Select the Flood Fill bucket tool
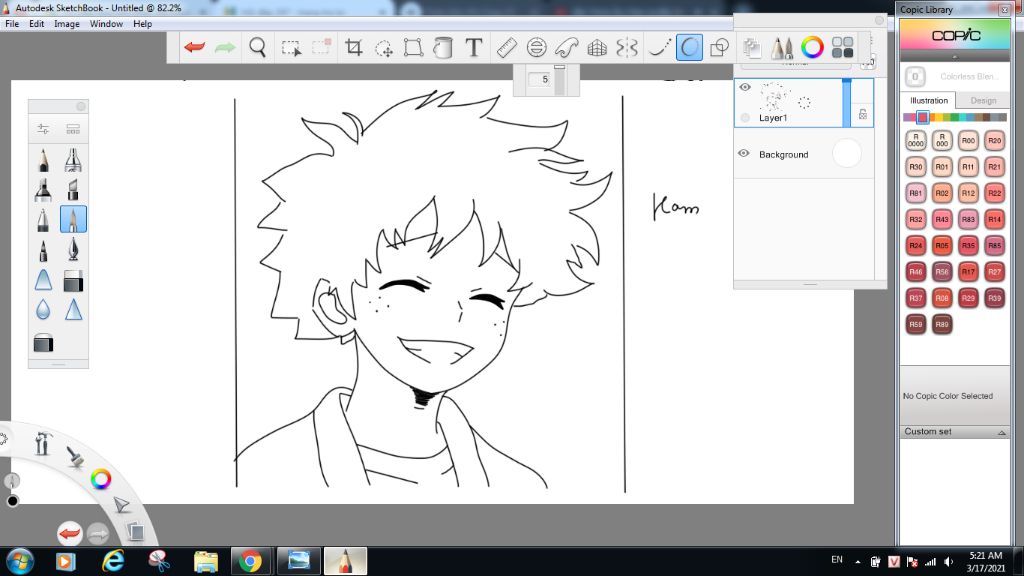 pyautogui.click(x=443, y=47)
